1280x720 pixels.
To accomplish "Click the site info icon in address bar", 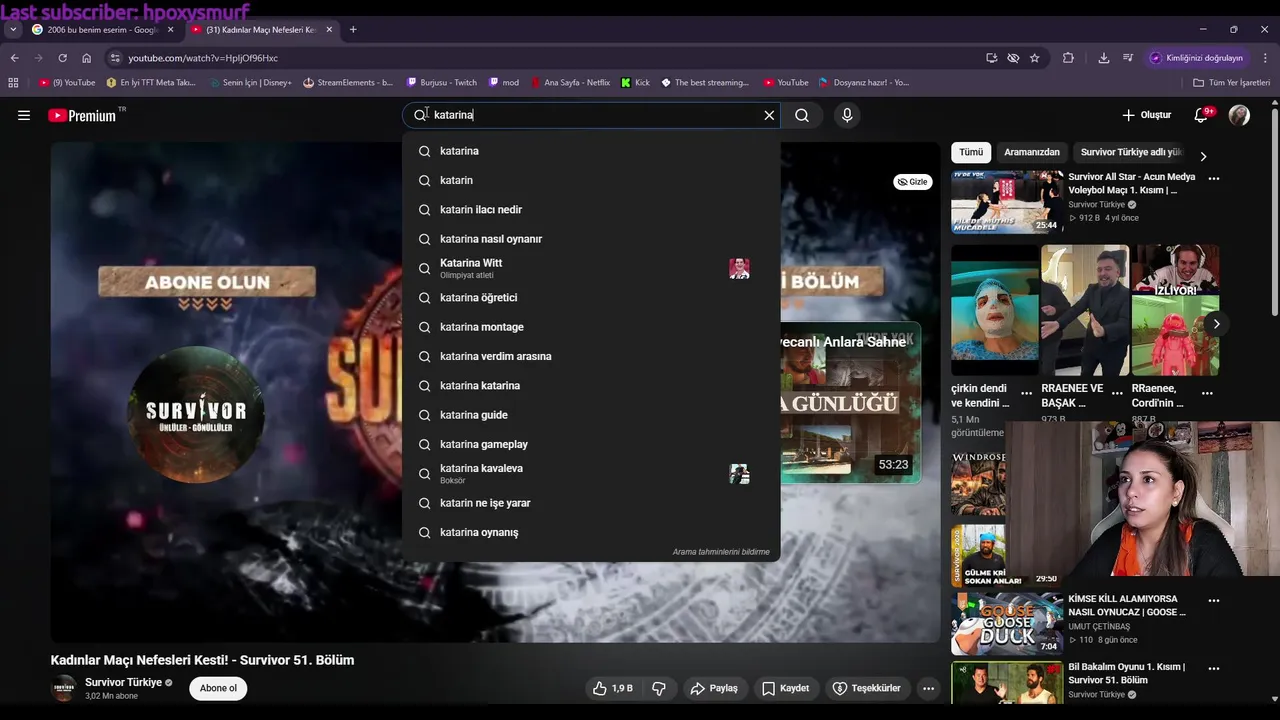I will point(115,58).
